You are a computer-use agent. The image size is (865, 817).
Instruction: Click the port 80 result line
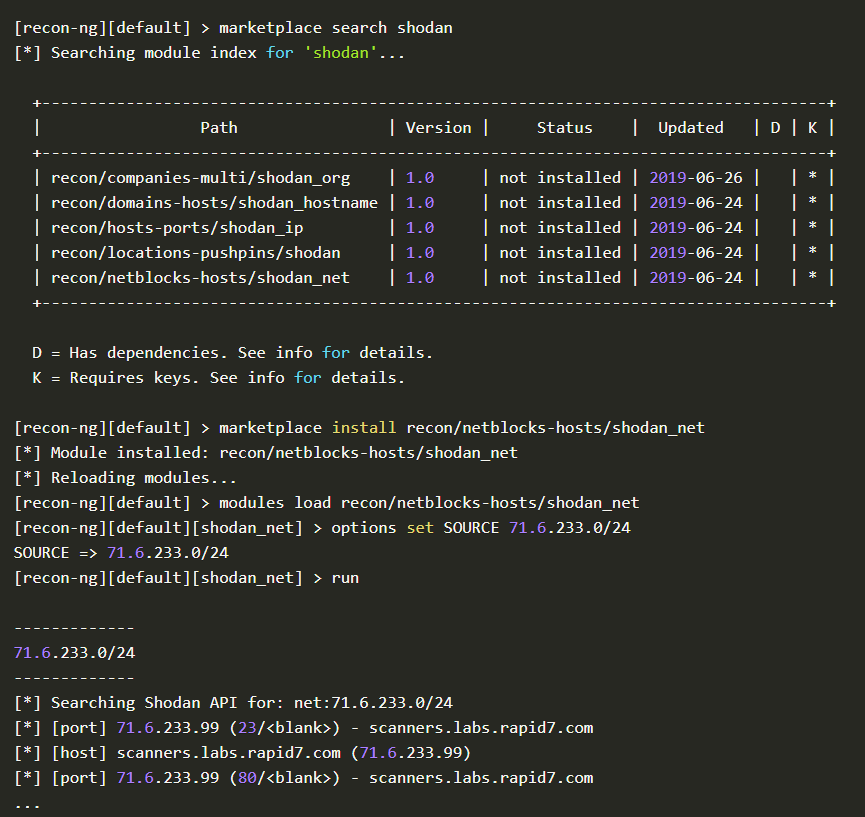pyautogui.click(x=304, y=778)
